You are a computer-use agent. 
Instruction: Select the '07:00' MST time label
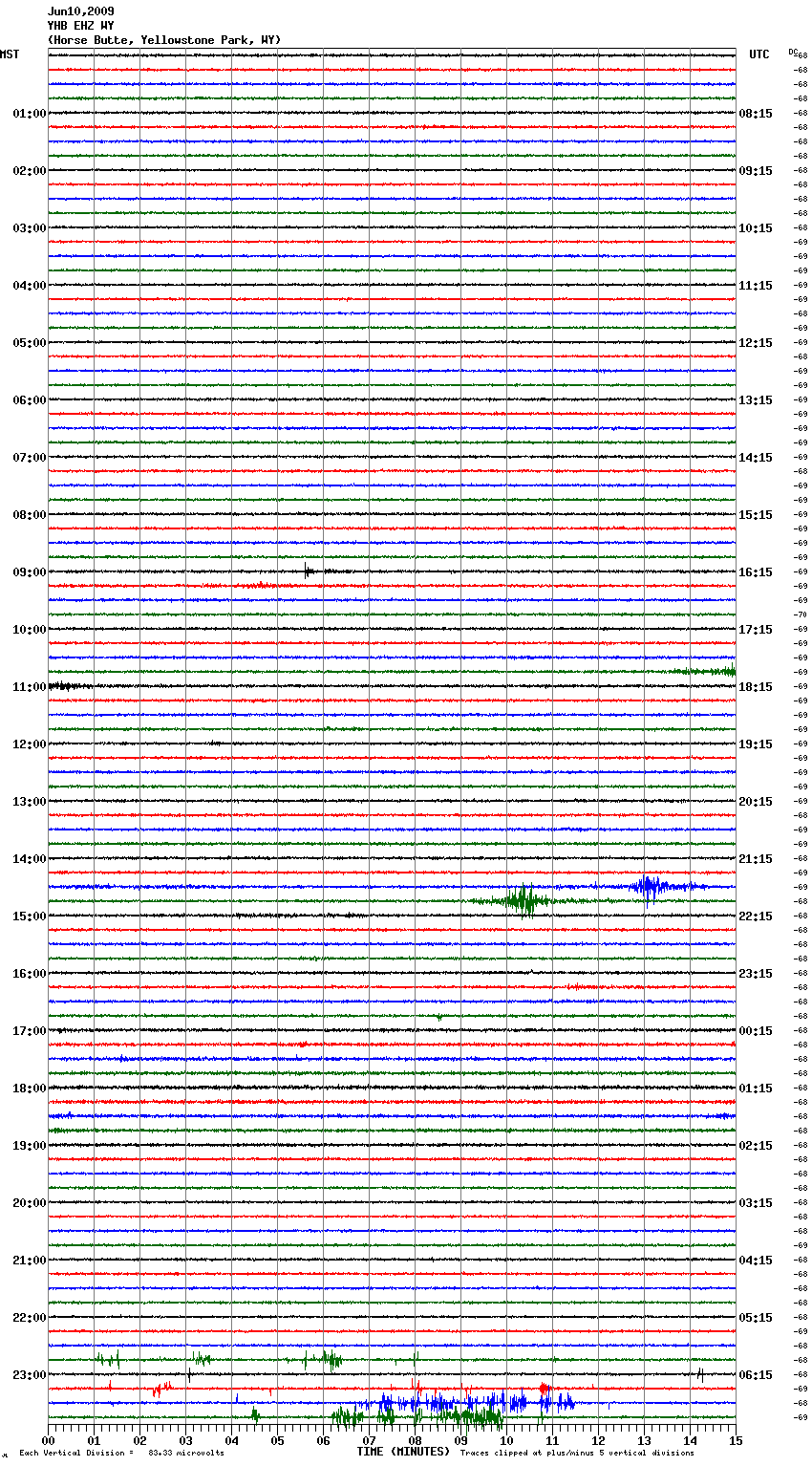pyautogui.click(x=30, y=458)
